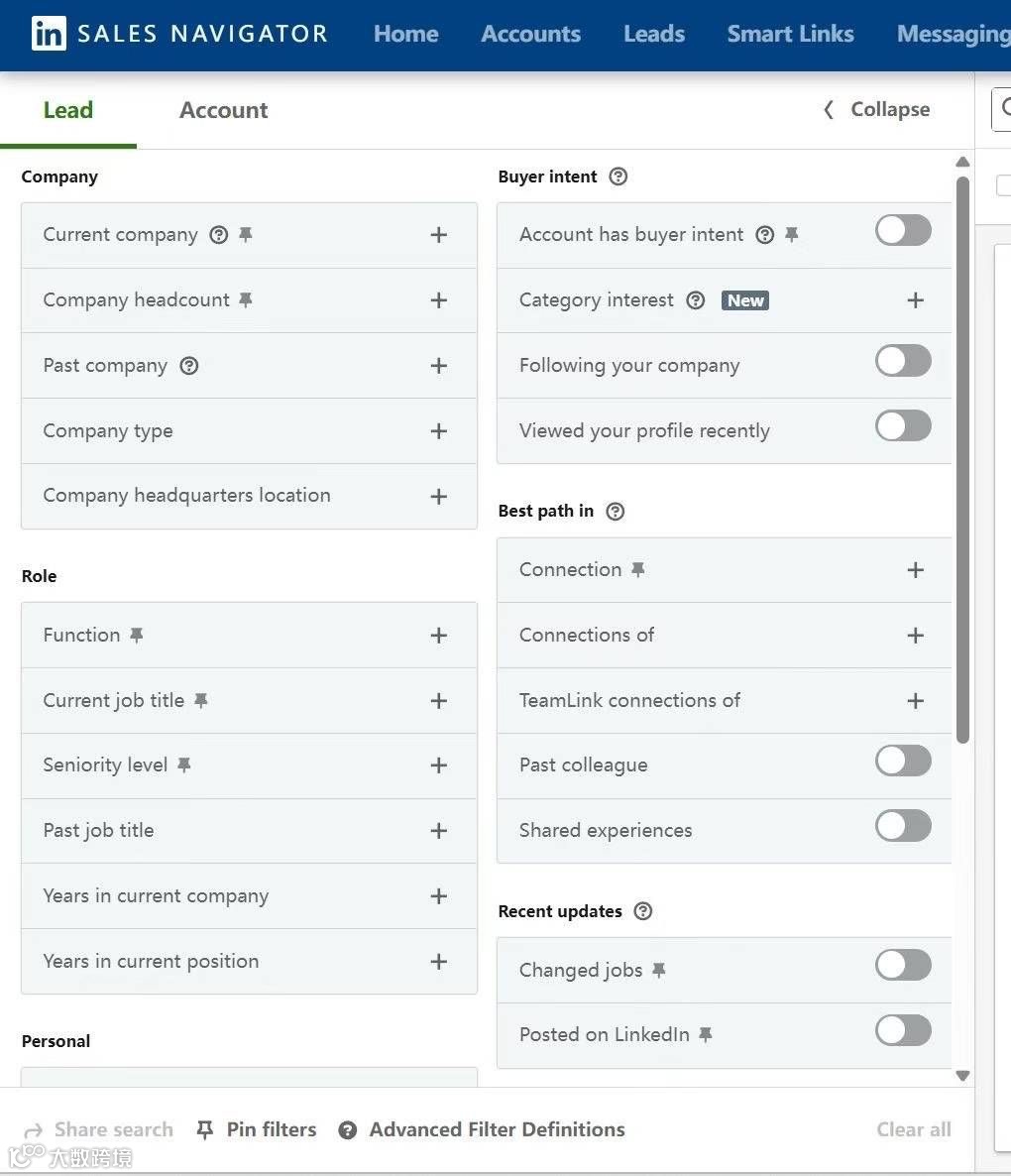The height and width of the screenshot is (1176, 1011).
Task: Click help icon beside Buyer intent heading
Action: [x=618, y=176]
